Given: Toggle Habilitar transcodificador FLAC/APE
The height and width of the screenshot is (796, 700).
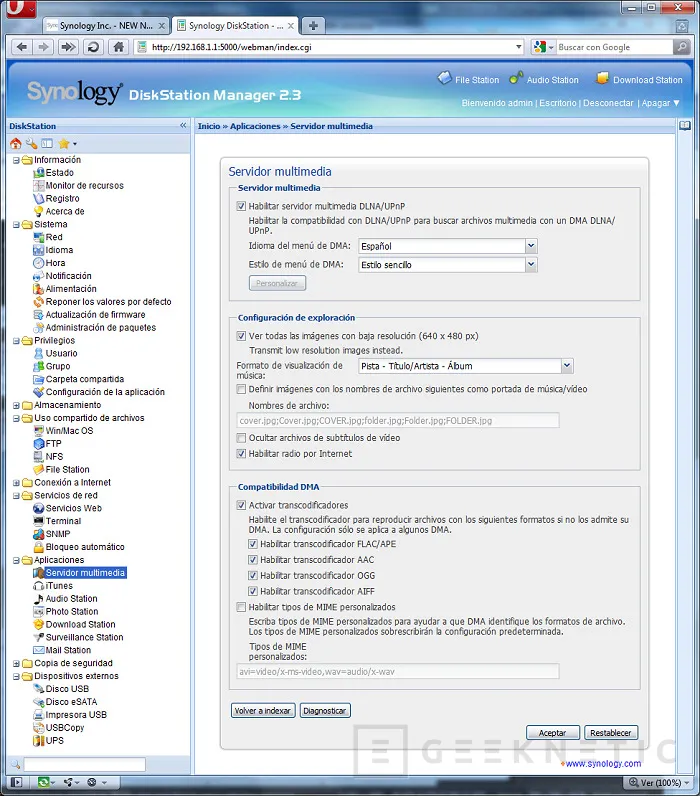Looking at the screenshot, I should 253,544.
